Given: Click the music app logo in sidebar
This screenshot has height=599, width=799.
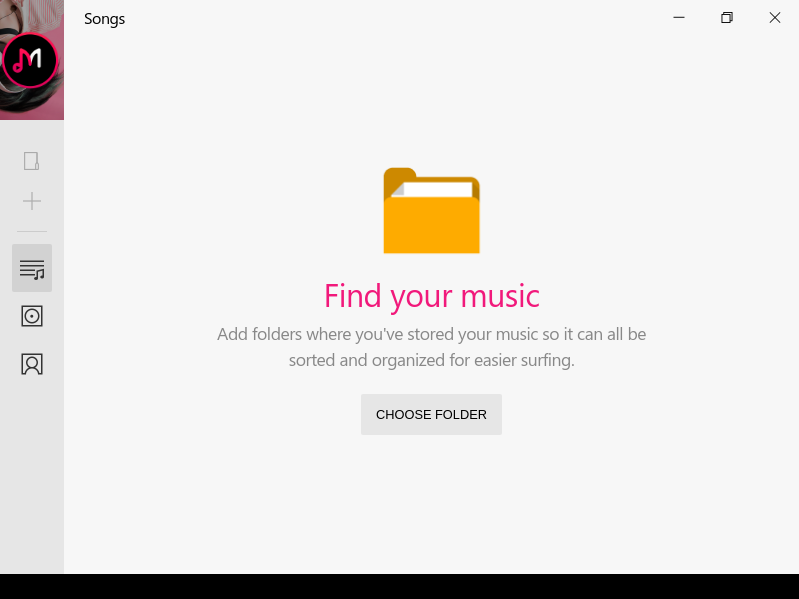Looking at the screenshot, I should click(x=30, y=61).
